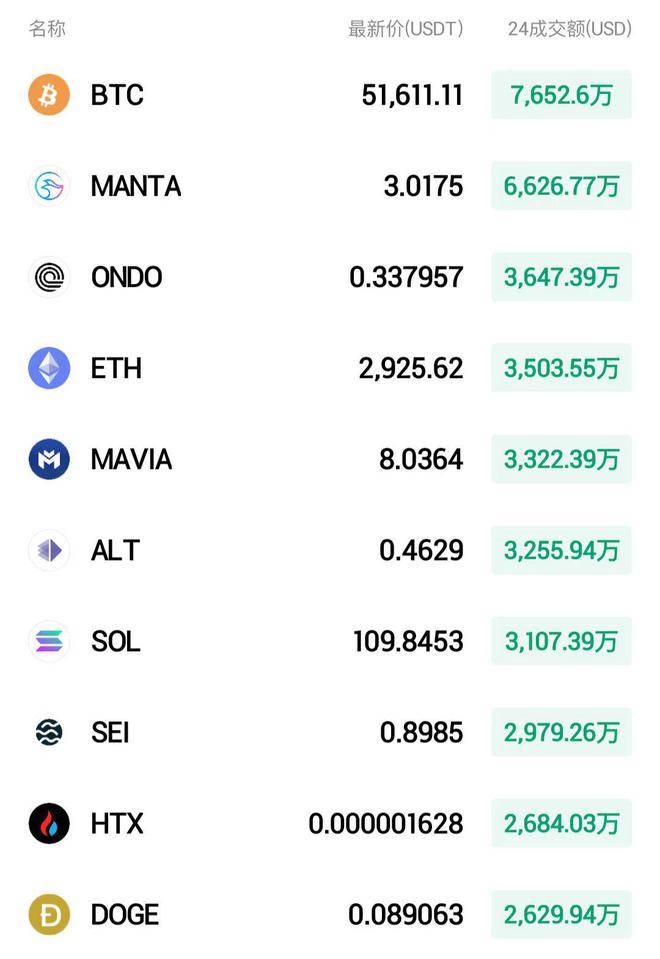Sort by the 名称 column header
Viewport: 660px width, 959px height.
[x=47, y=28]
